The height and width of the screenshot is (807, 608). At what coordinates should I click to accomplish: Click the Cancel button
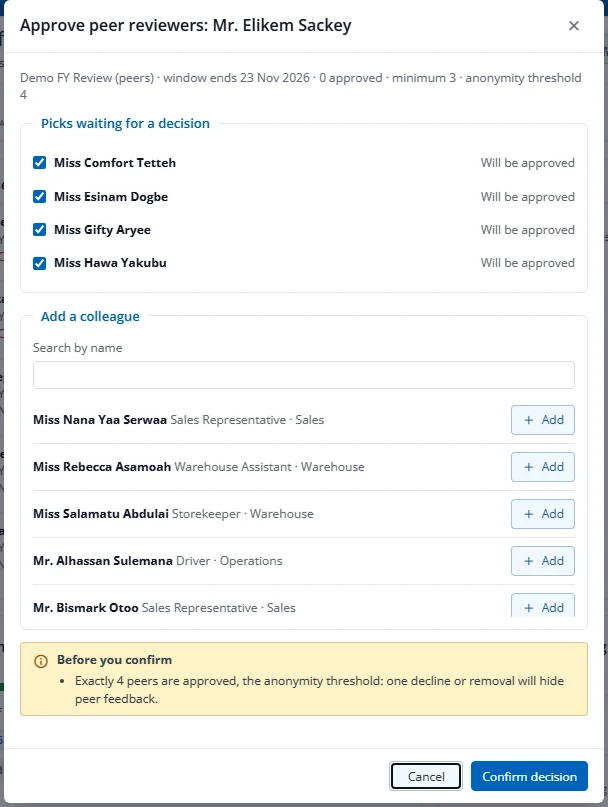point(426,776)
